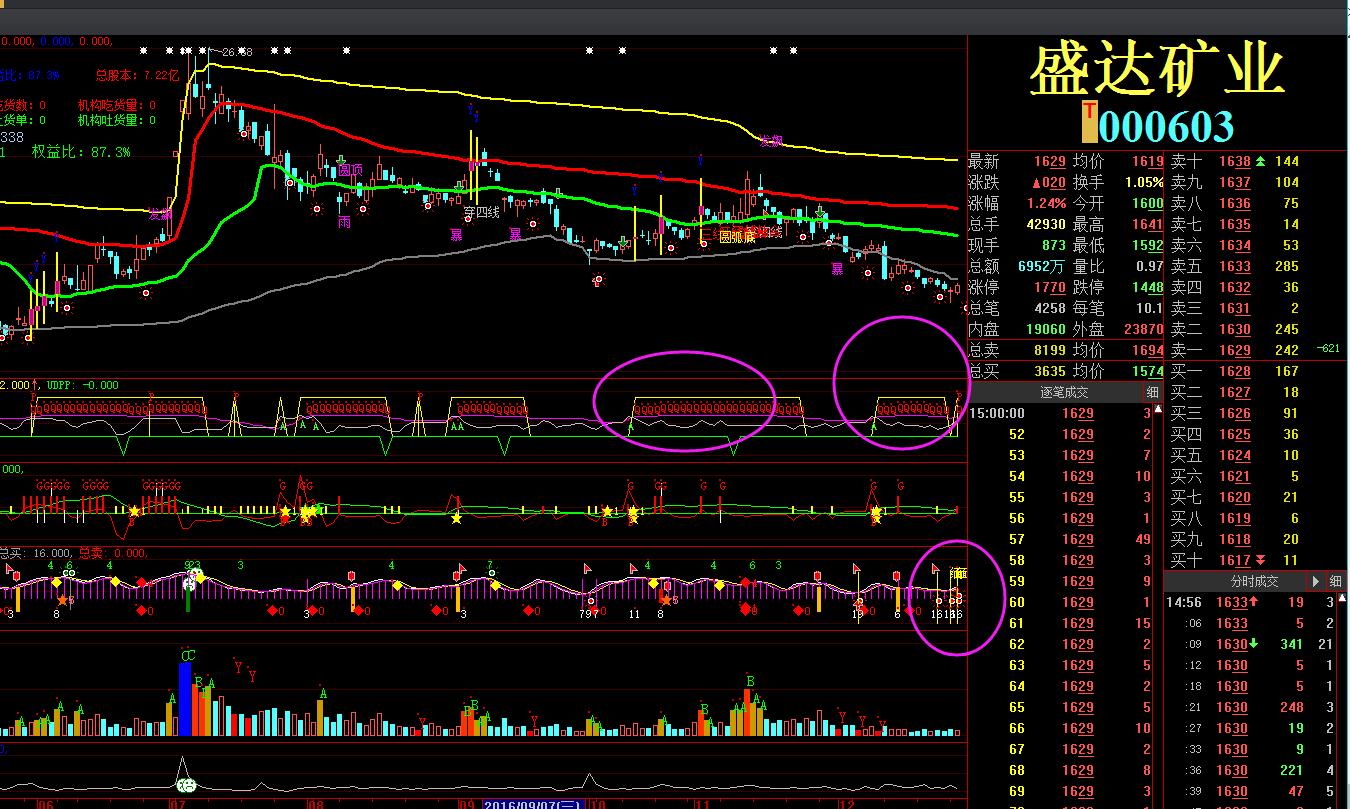Screen dimensions: 1350x809
Task: Click the 卖十 row price 1638
Action: coord(1235,161)
